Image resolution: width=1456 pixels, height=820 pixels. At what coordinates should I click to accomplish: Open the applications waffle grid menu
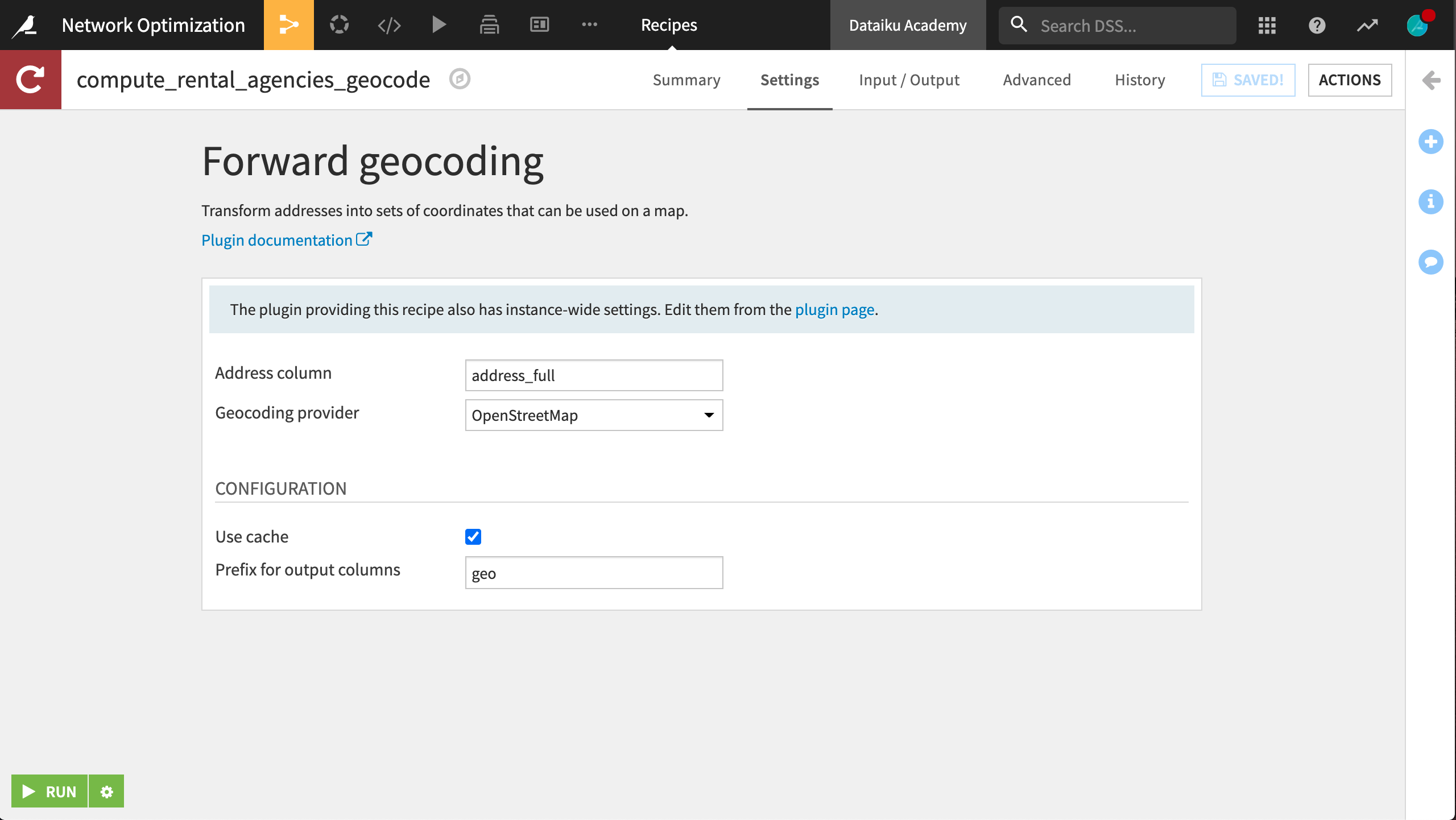pyautogui.click(x=1267, y=25)
